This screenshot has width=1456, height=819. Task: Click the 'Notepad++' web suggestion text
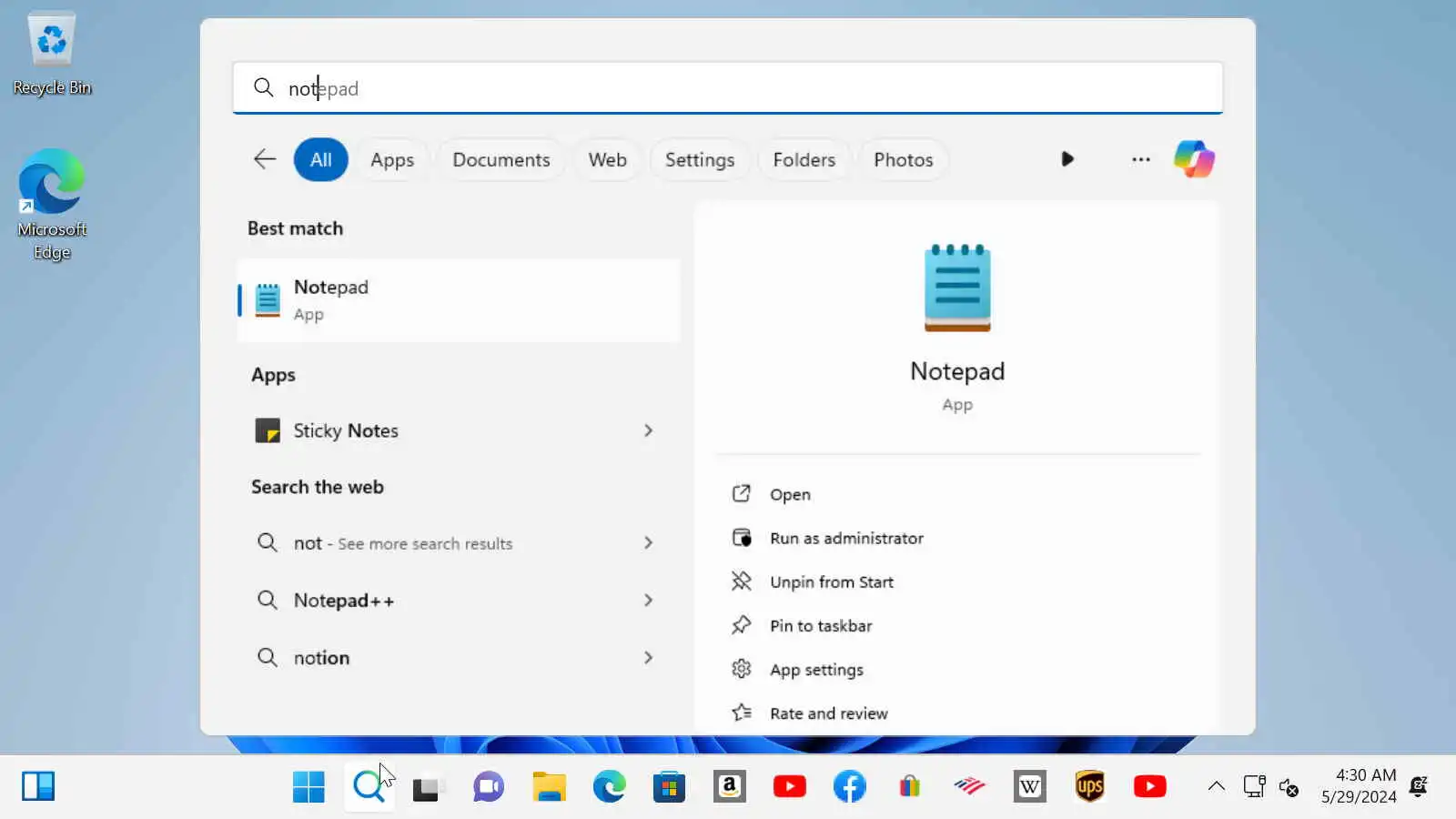[344, 601]
